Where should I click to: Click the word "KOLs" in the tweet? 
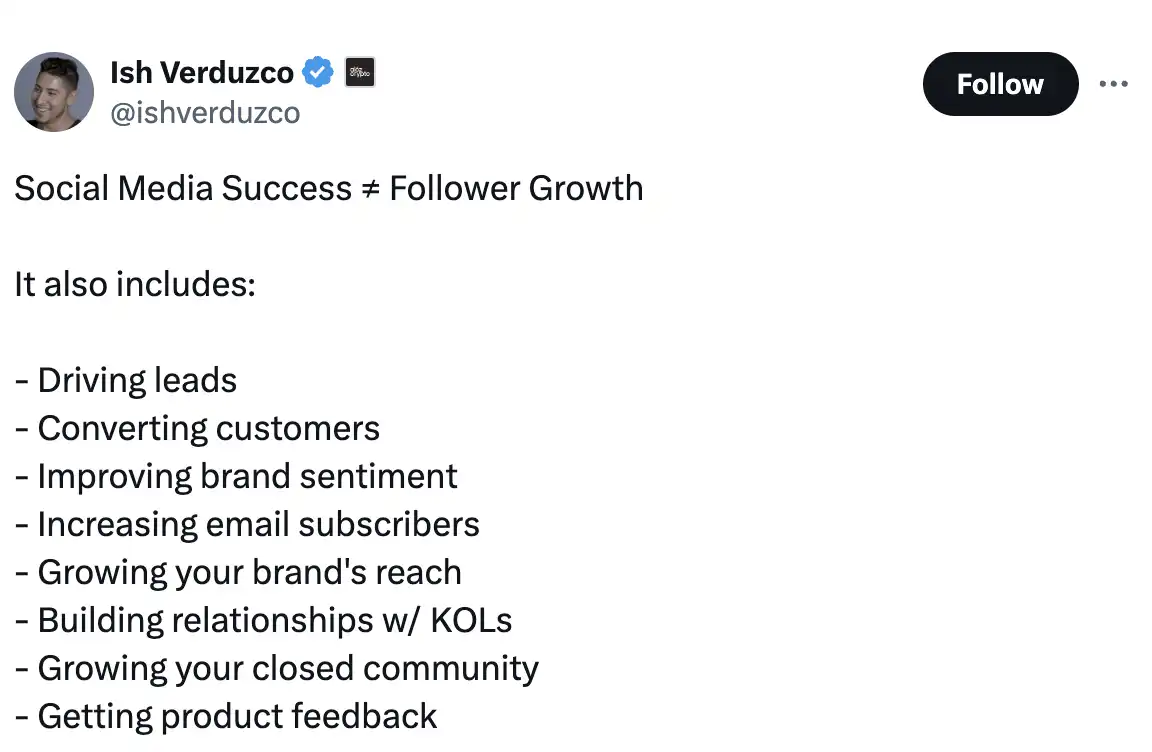pos(471,620)
